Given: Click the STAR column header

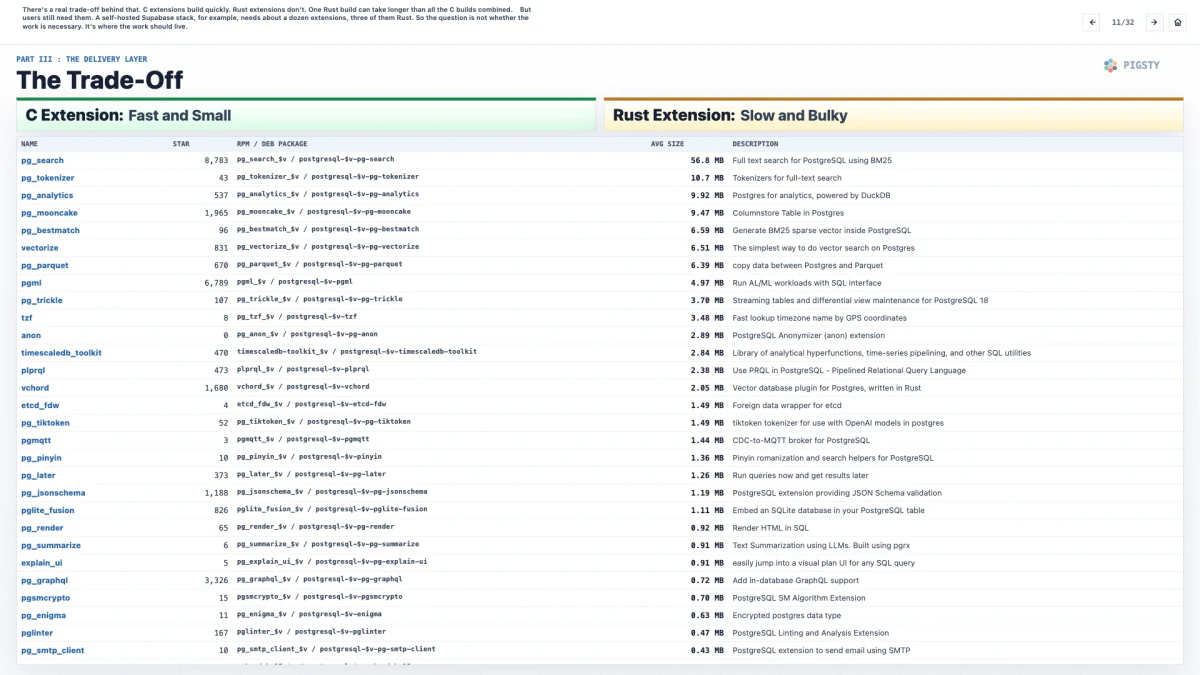Looking at the screenshot, I should click(x=181, y=144).
